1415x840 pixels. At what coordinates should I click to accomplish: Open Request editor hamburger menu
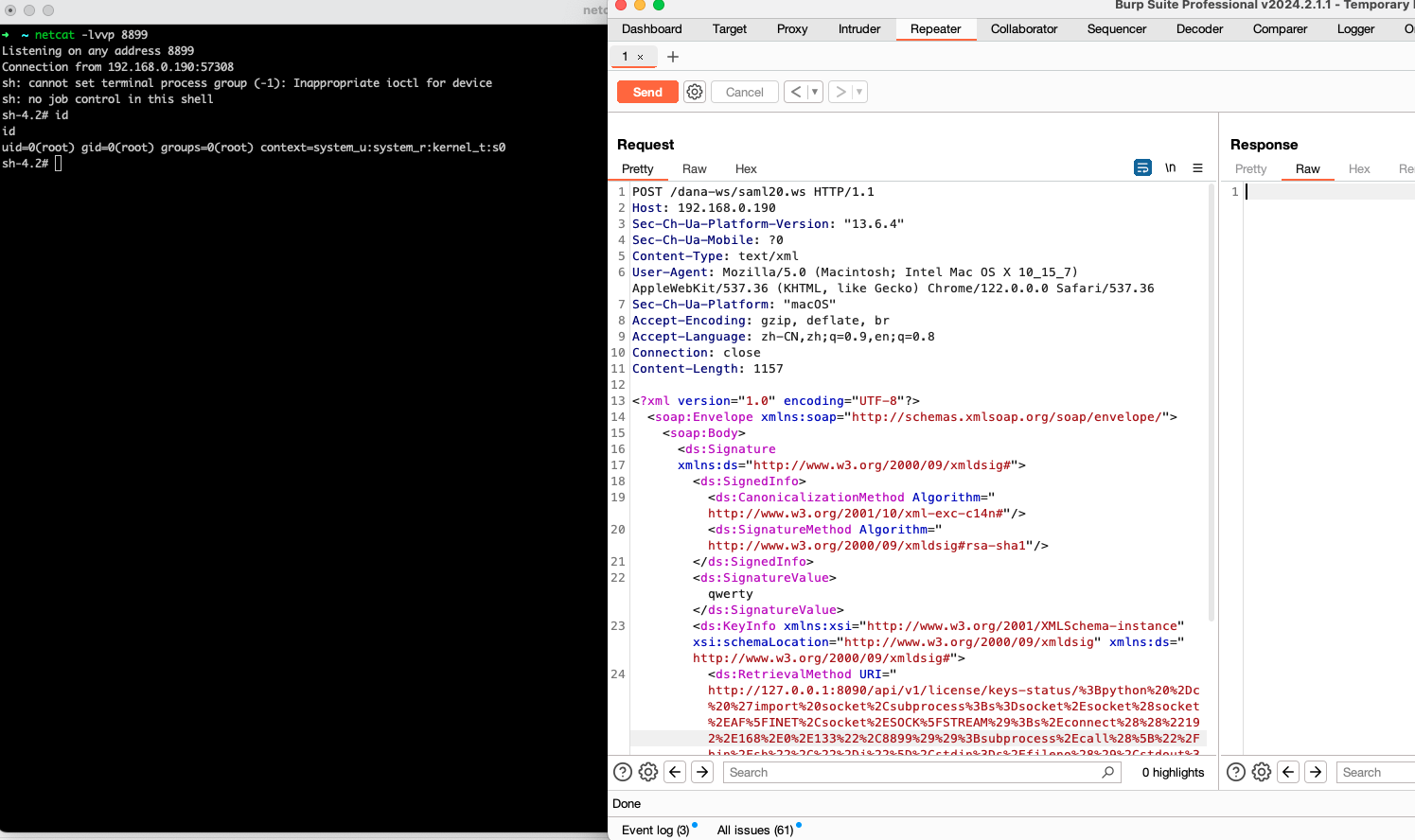point(1197,167)
